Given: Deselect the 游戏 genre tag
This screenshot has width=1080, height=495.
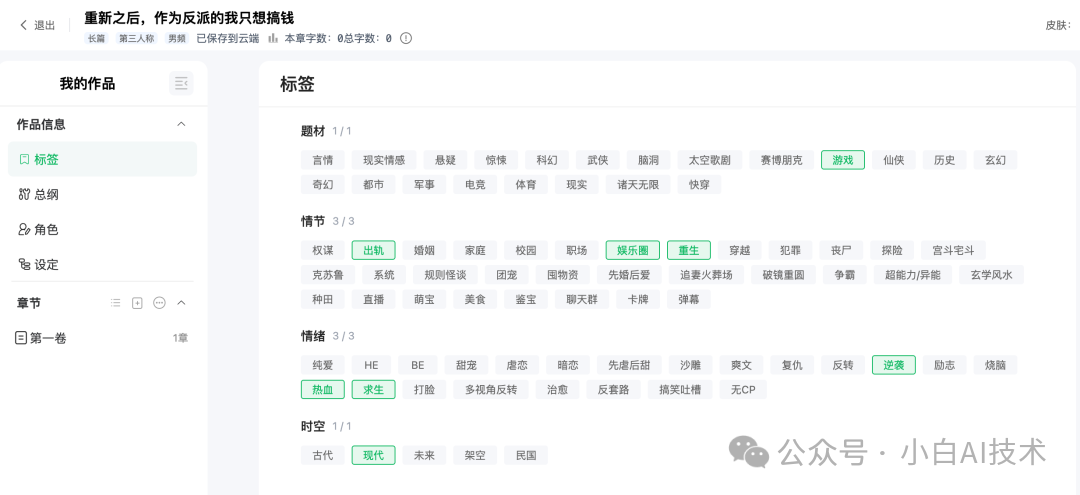Looking at the screenshot, I should [x=842, y=160].
